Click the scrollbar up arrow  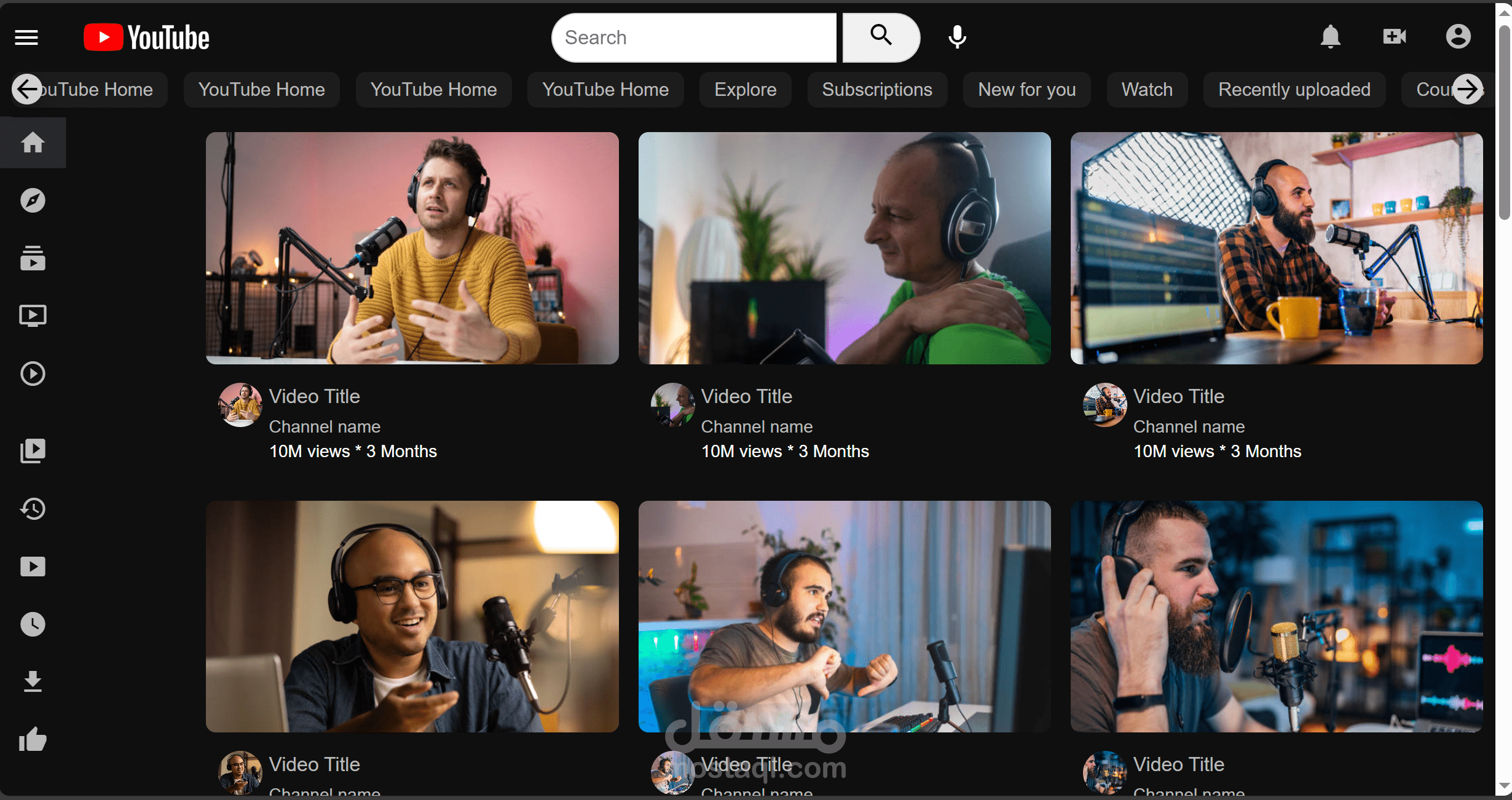pos(1504,12)
